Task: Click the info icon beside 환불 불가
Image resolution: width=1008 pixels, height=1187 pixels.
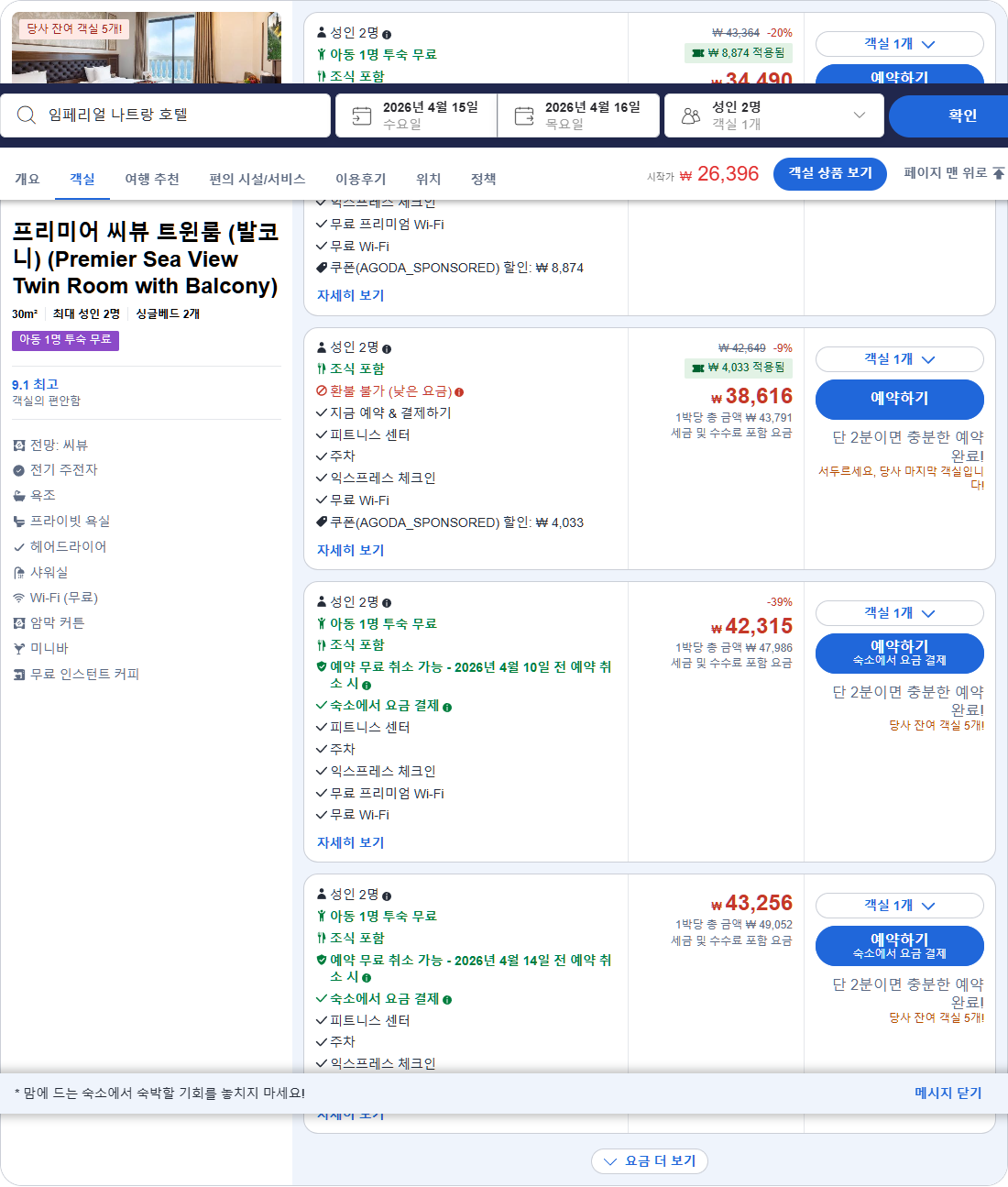Action: (x=459, y=391)
